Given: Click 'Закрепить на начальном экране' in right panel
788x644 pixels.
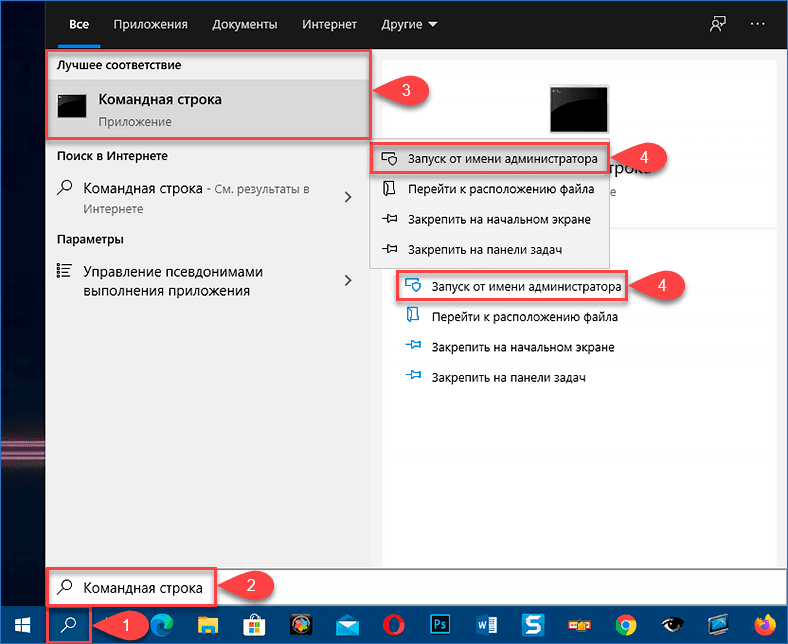Looking at the screenshot, I should pos(523,347).
